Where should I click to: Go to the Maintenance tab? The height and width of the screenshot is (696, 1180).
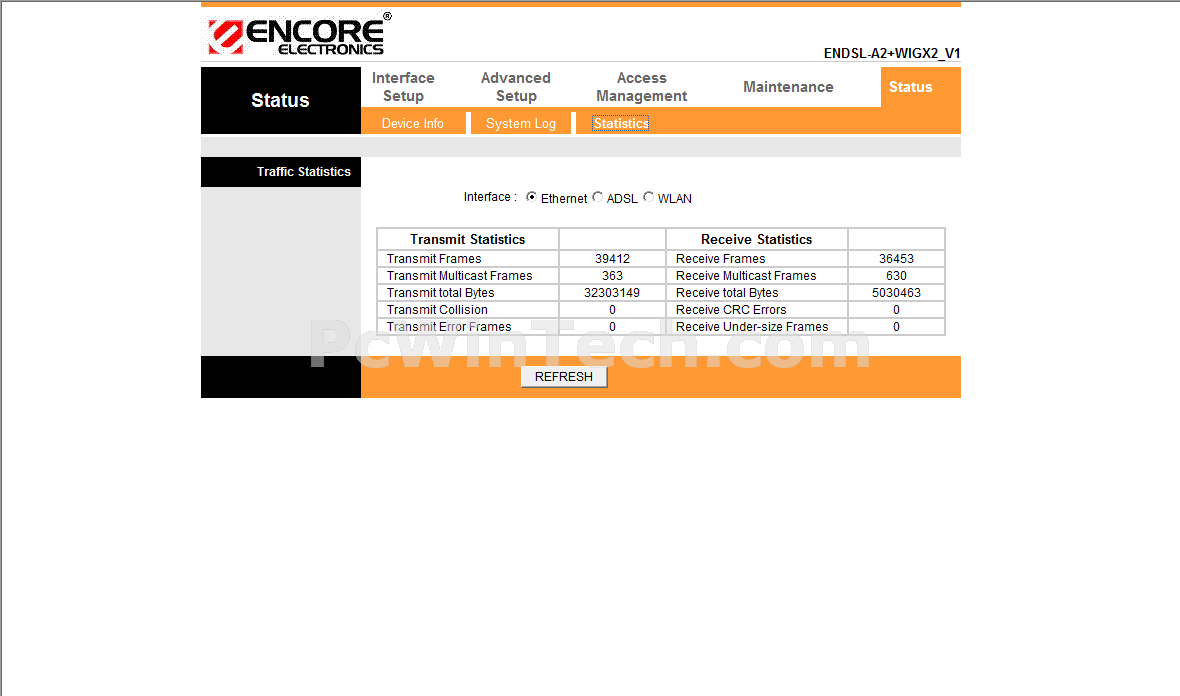(788, 87)
